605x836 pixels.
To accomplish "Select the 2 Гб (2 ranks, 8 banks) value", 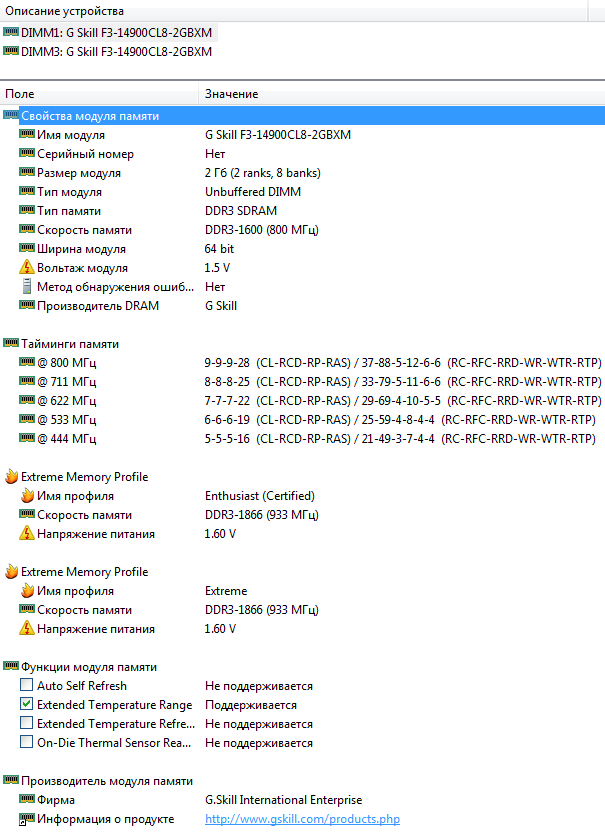I will [263, 173].
